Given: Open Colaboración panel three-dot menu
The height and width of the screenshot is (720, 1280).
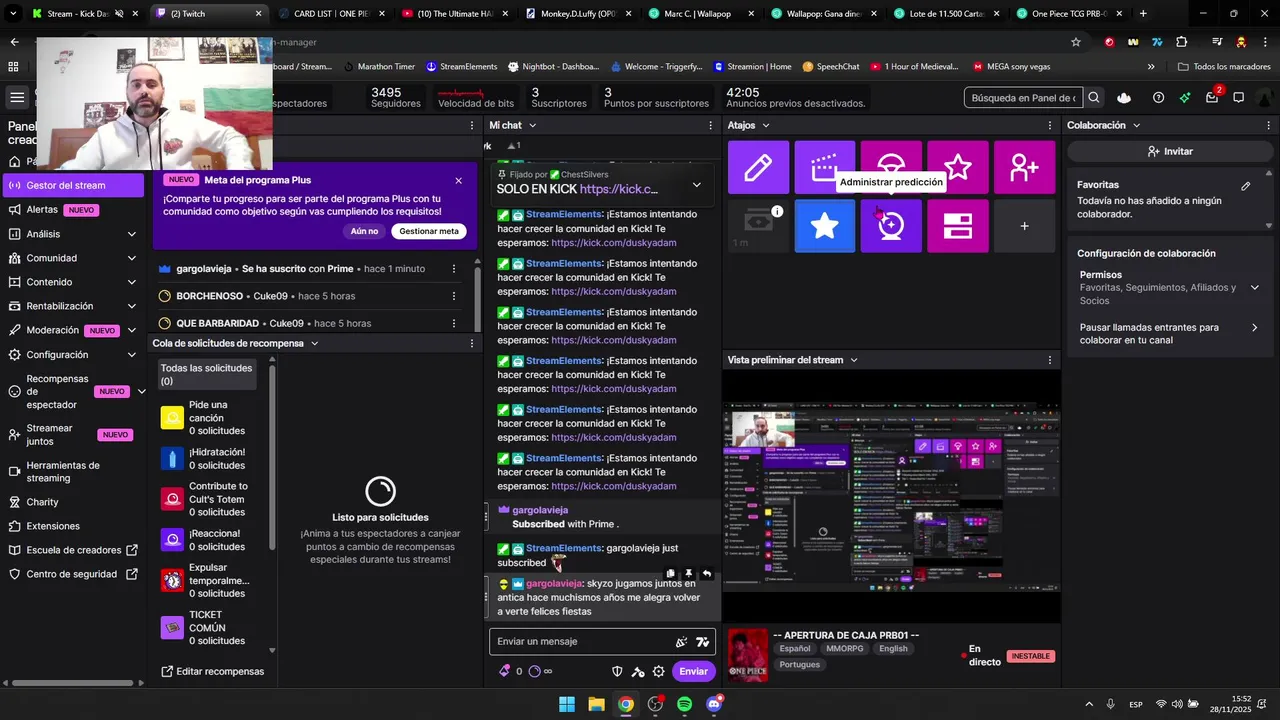Looking at the screenshot, I should [x=1268, y=126].
